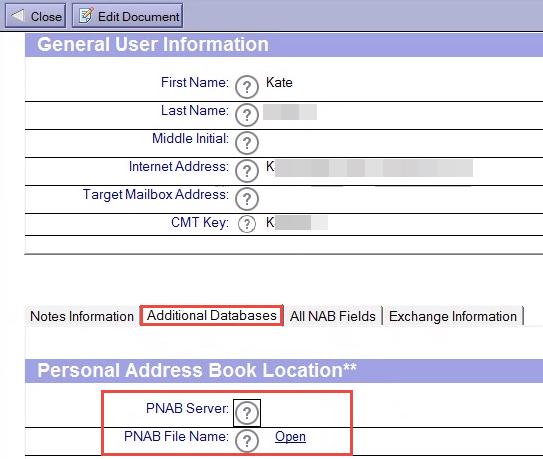Click the Middle Initial label
Screen dimensions: 543x459
click(190, 139)
